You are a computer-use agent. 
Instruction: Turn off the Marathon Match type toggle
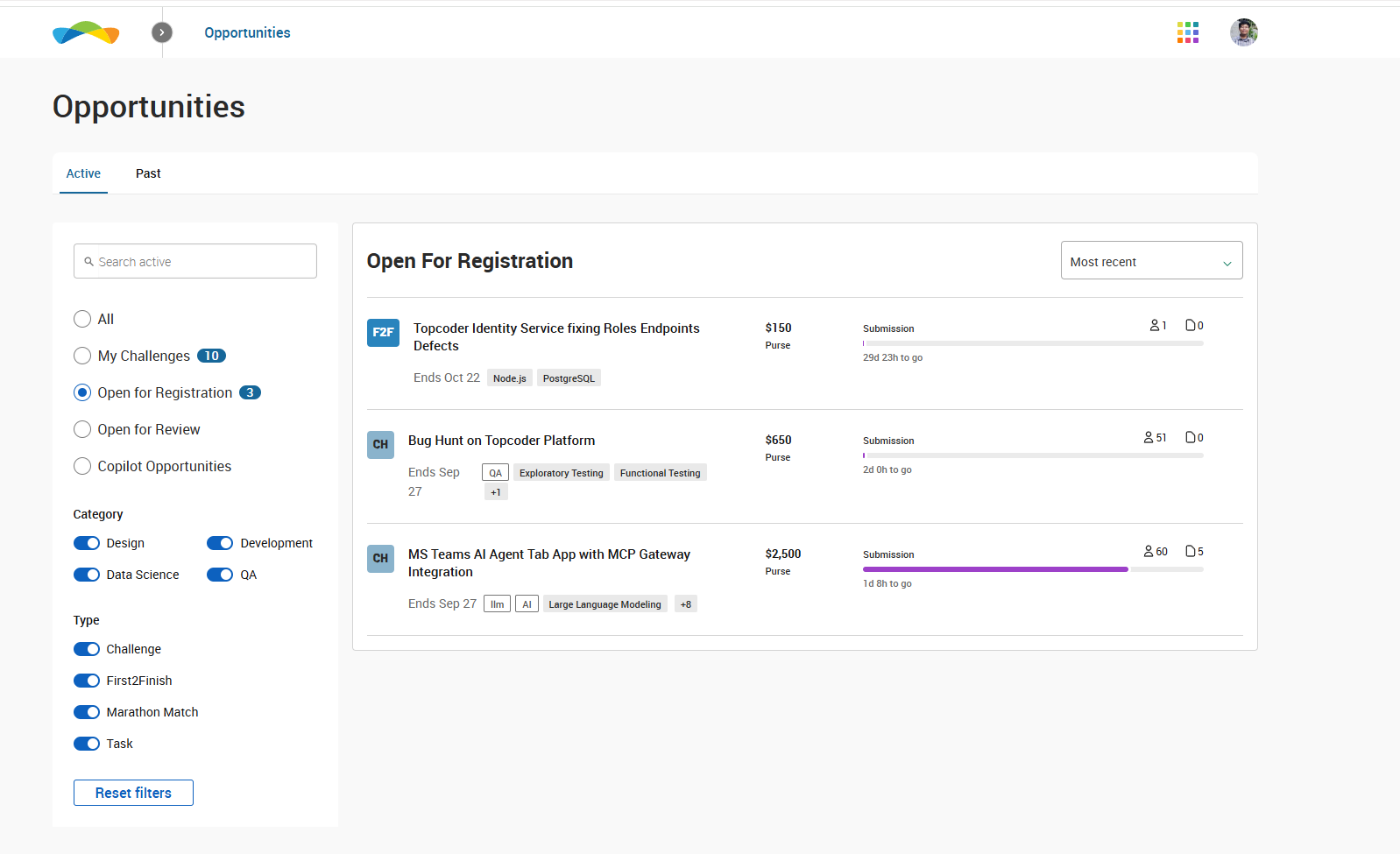coord(87,712)
